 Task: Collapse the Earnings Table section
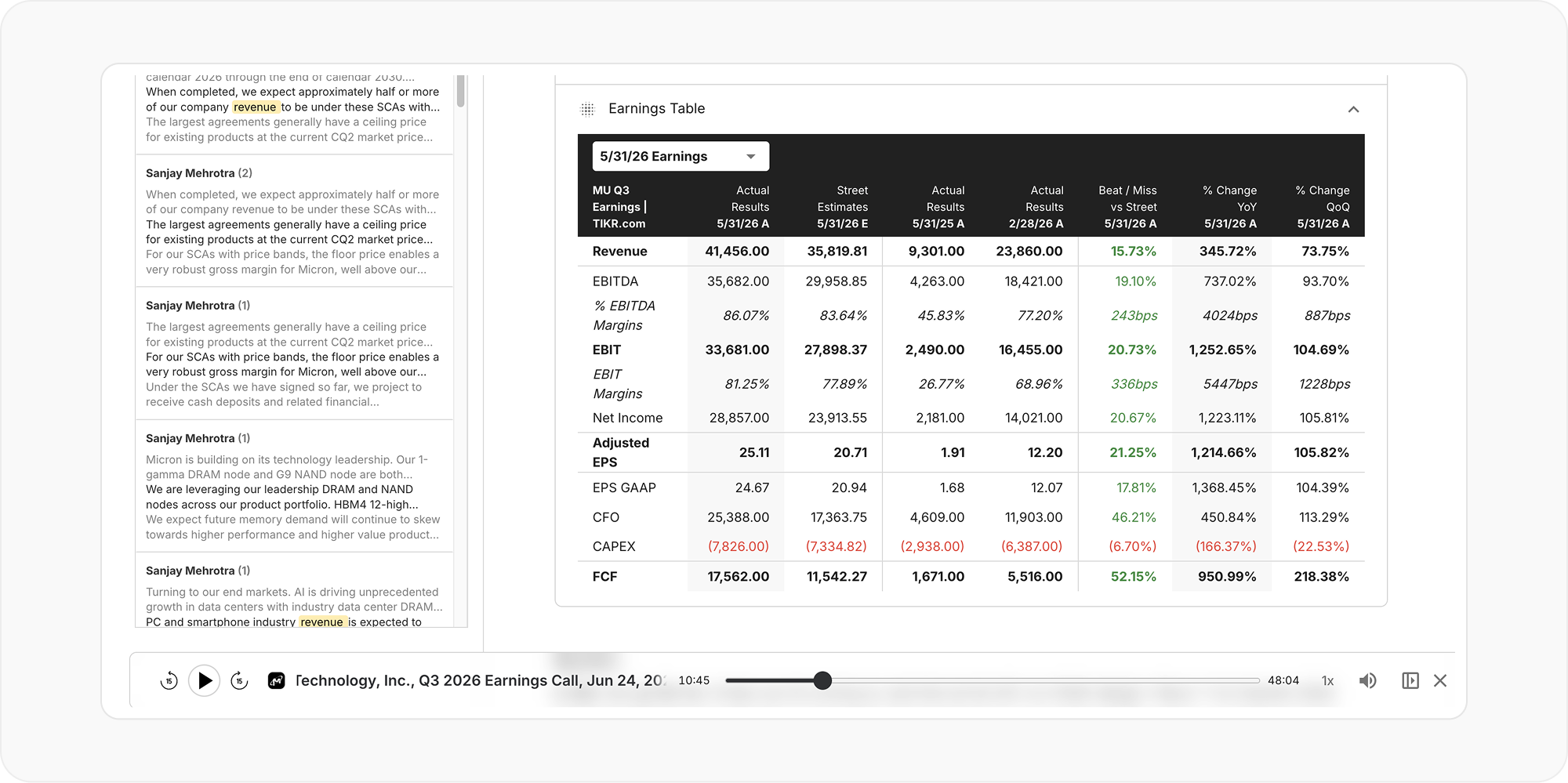click(x=1353, y=109)
